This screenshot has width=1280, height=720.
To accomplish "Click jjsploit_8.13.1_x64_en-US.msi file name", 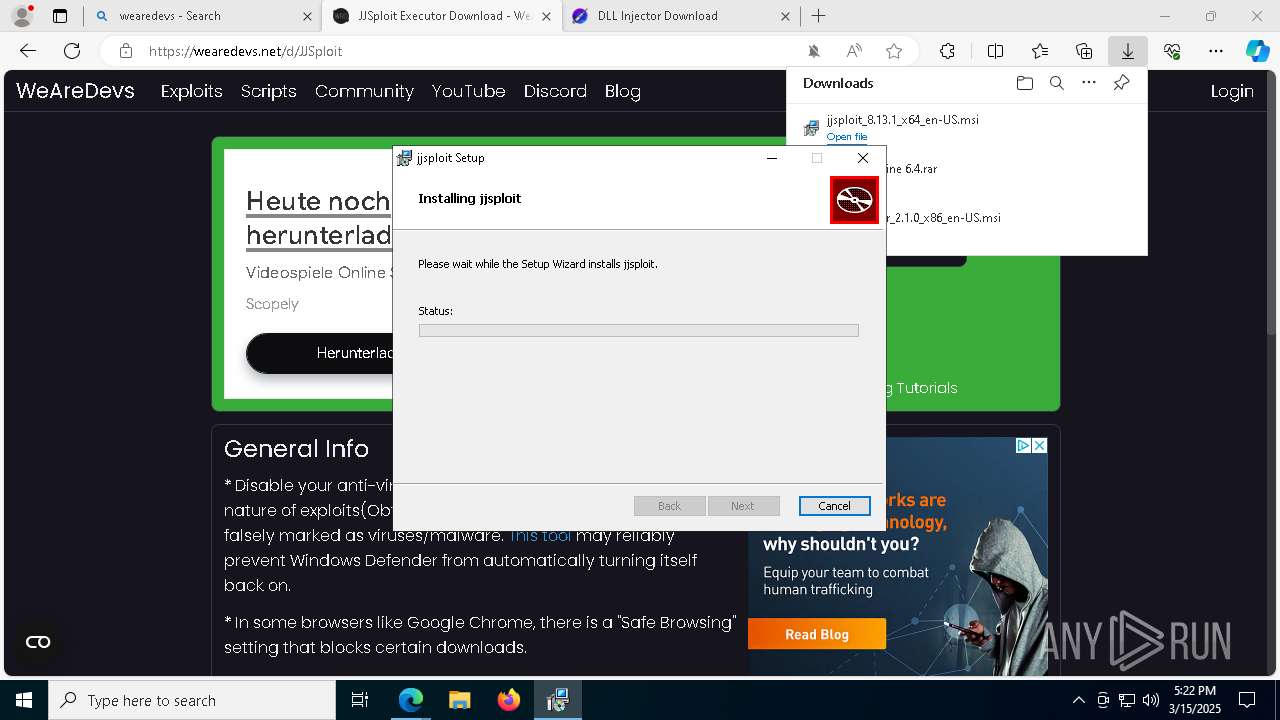I will pos(903,119).
